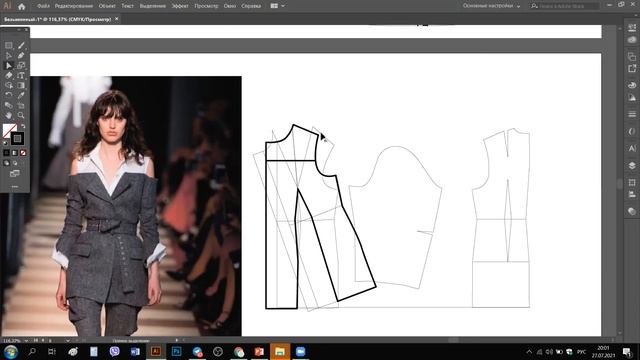The height and width of the screenshot is (360, 640).
Task: Open the clock and date display
Action: tap(603, 352)
